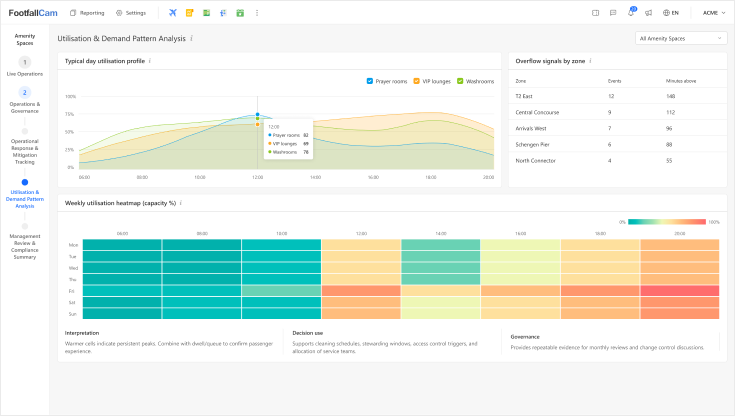Click info icon beside Weekly utilisation heatmap

pos(180,203)
